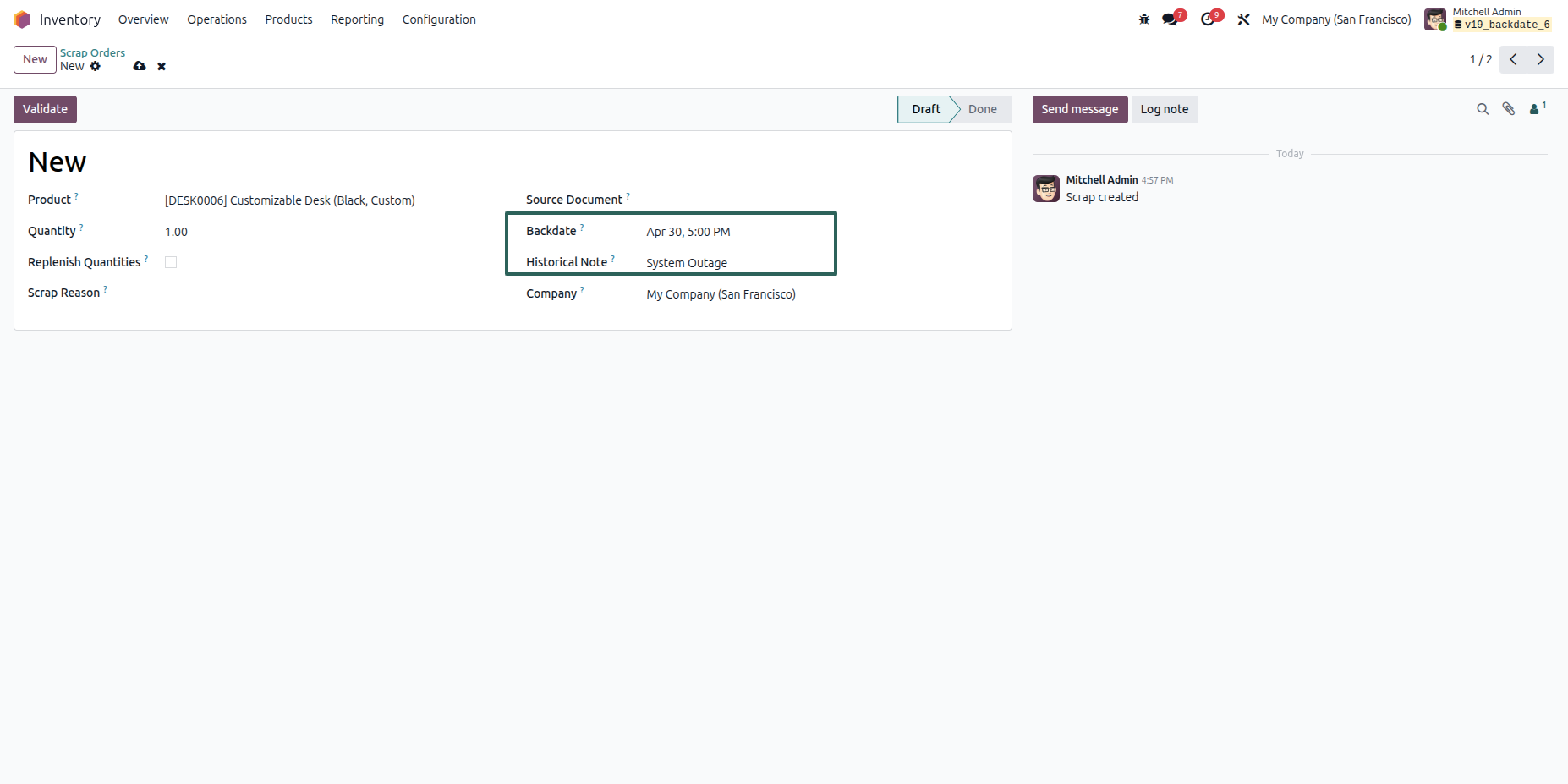This screenshot has width=1568, height=784.
Task: Click Send message button
Action: tap(1080, 109)
